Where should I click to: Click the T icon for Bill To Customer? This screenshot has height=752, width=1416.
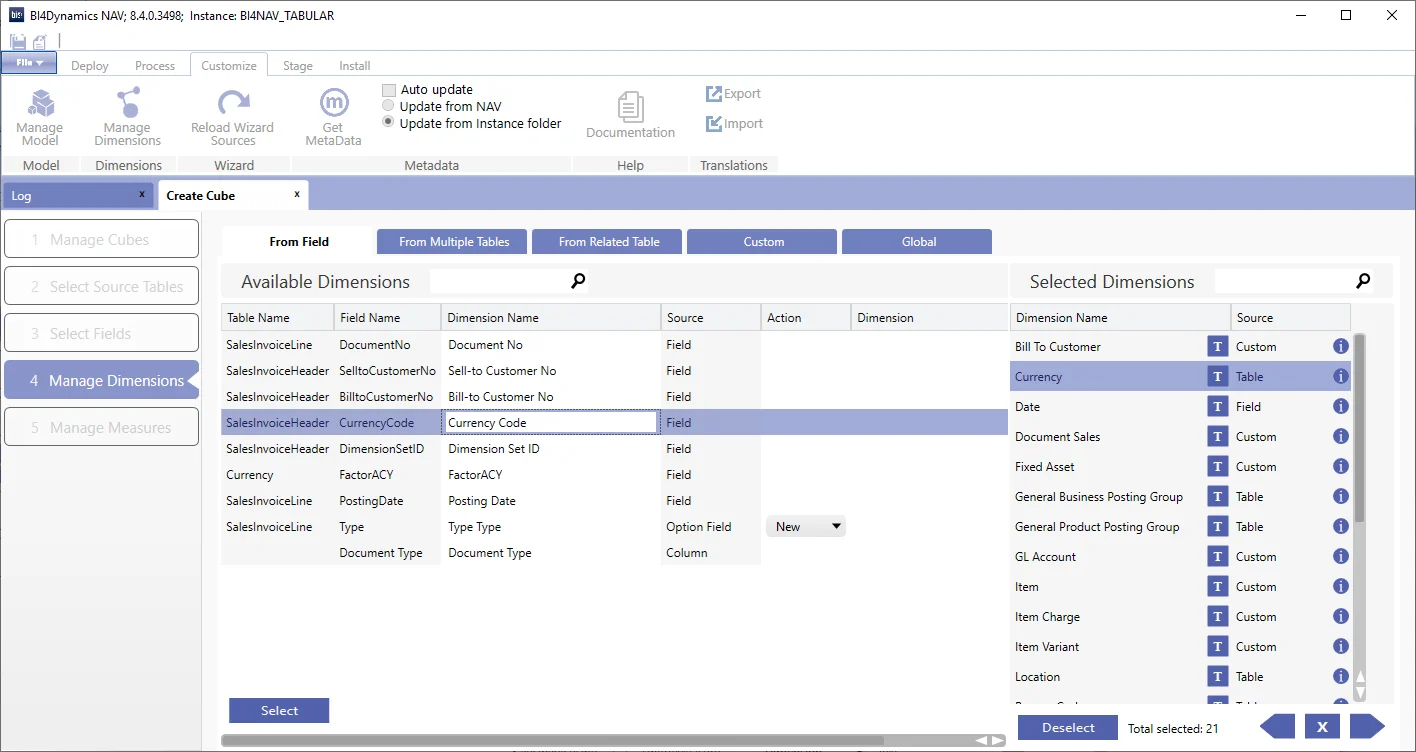click(1217, 347)
